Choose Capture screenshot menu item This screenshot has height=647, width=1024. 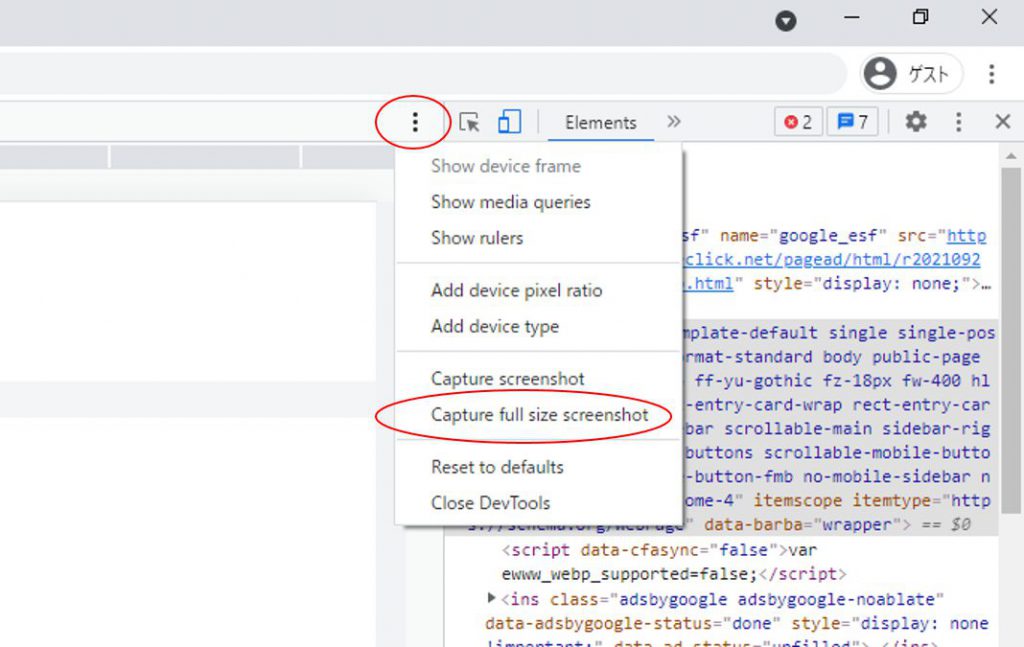coord(507,379)
